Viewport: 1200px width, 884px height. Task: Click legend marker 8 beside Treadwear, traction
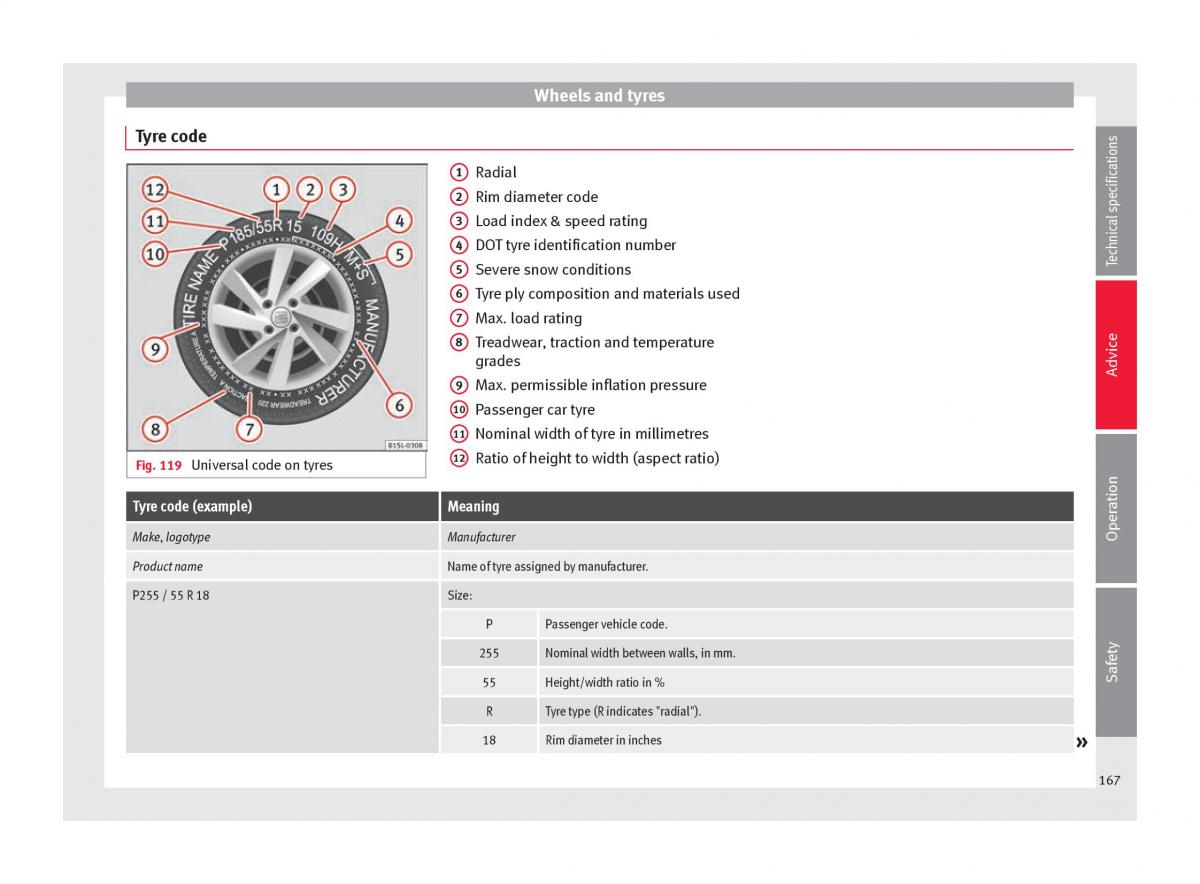[x=459, y=342]
